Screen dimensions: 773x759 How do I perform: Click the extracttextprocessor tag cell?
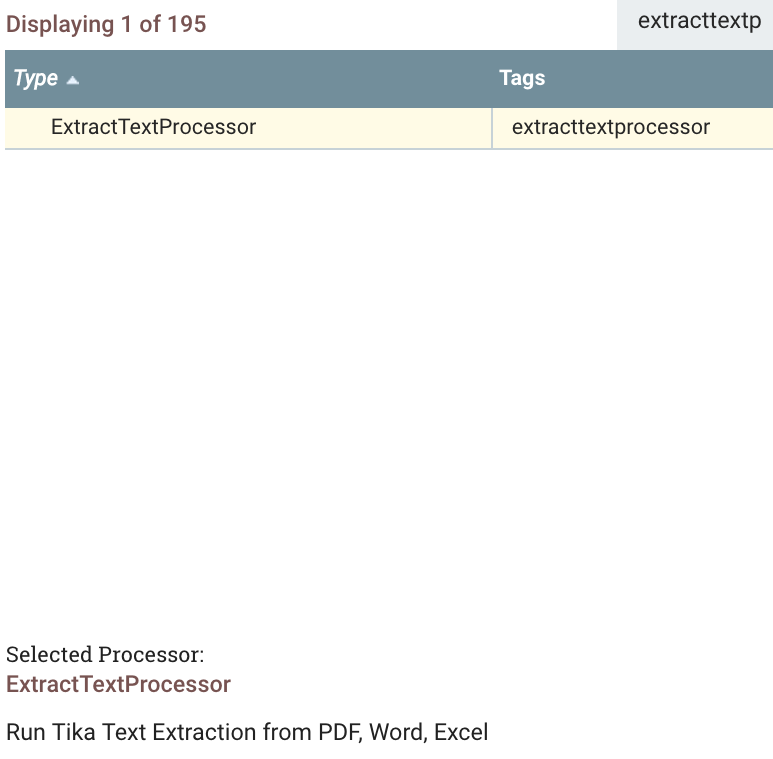tap(610, 128)
